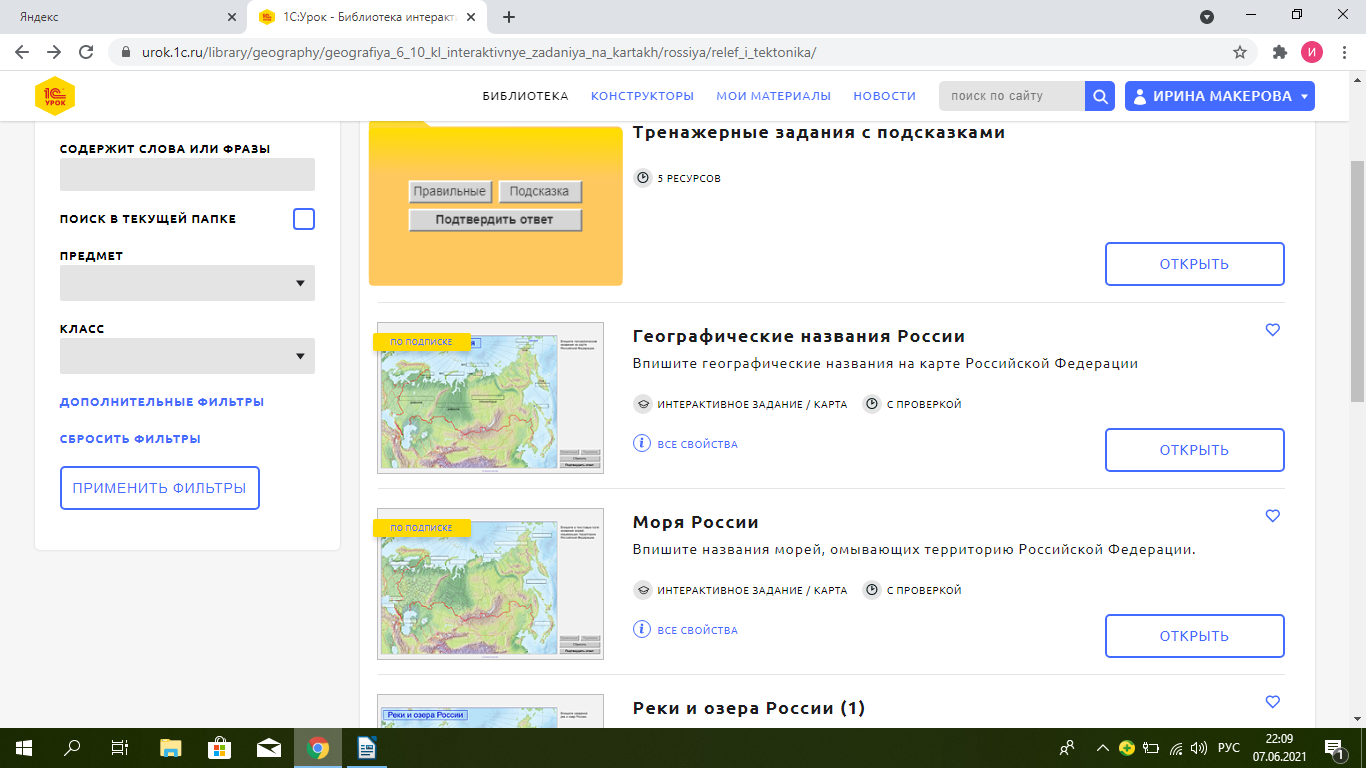Add Географические названия России to favorites
The image size is (1366, 768).
(1273, 330)
